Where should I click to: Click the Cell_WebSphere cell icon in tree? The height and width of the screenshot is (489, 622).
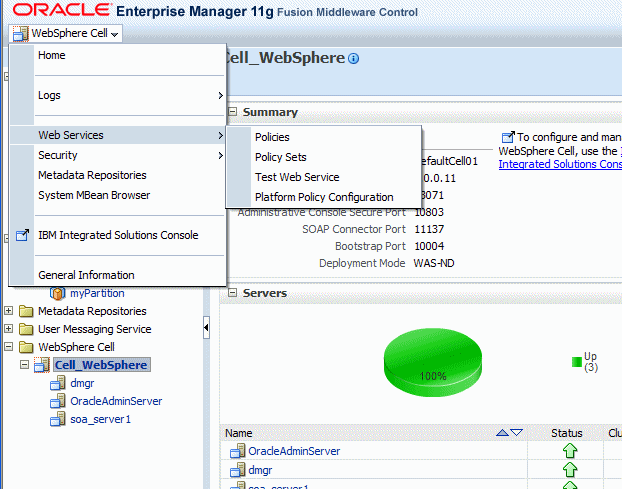42,365
